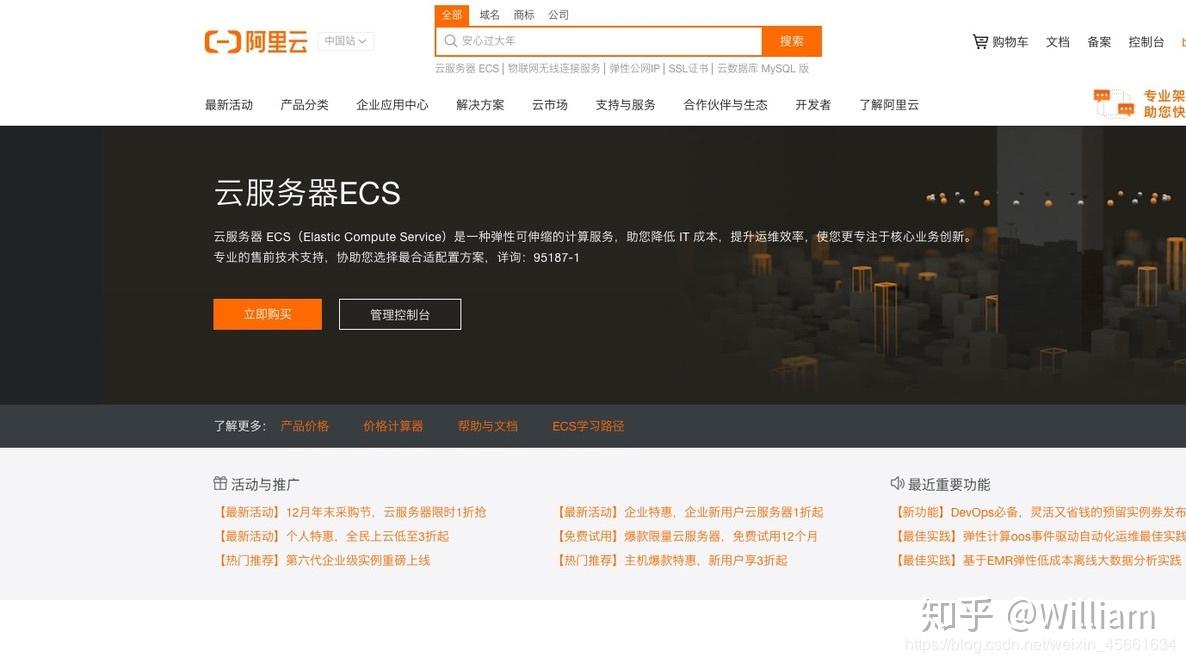Open the 开发者 menu
This screenshot has height=663, width=1186.
(812, 105)
